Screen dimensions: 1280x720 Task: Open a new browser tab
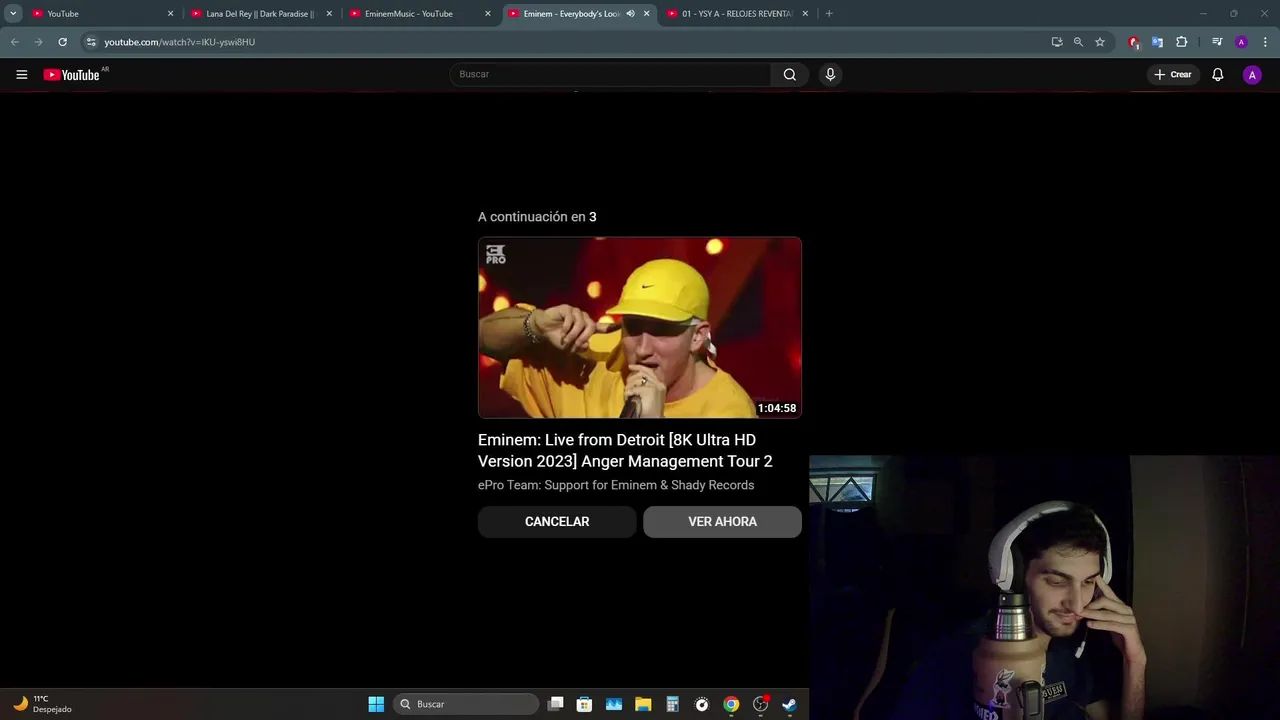click(829, 14)
